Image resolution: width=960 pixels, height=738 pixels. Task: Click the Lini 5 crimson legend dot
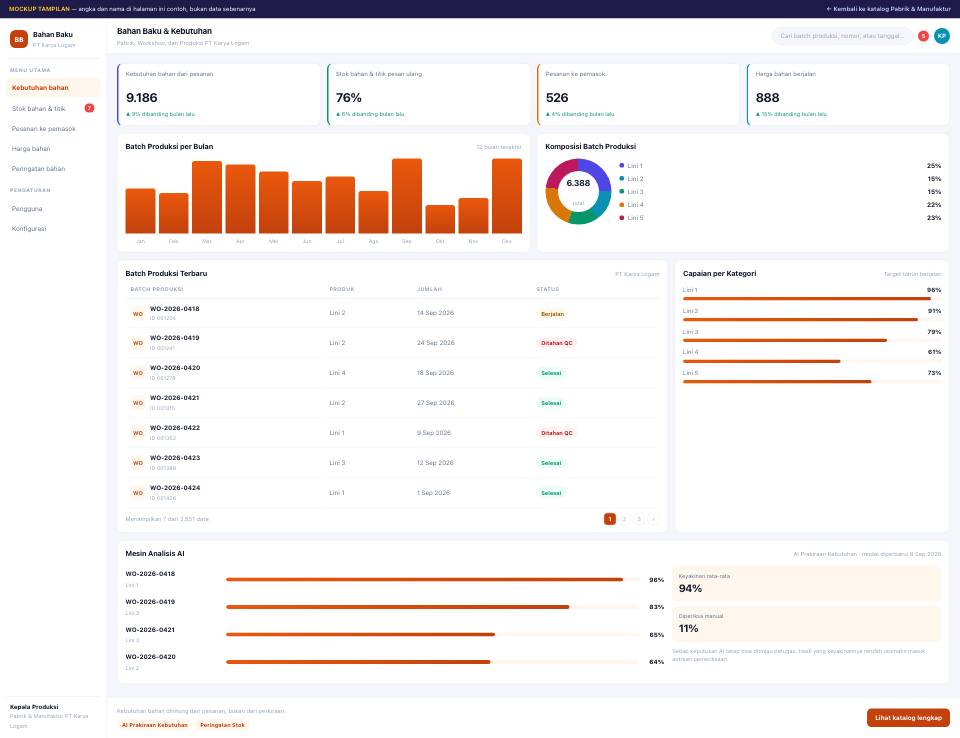click(621, 218)
